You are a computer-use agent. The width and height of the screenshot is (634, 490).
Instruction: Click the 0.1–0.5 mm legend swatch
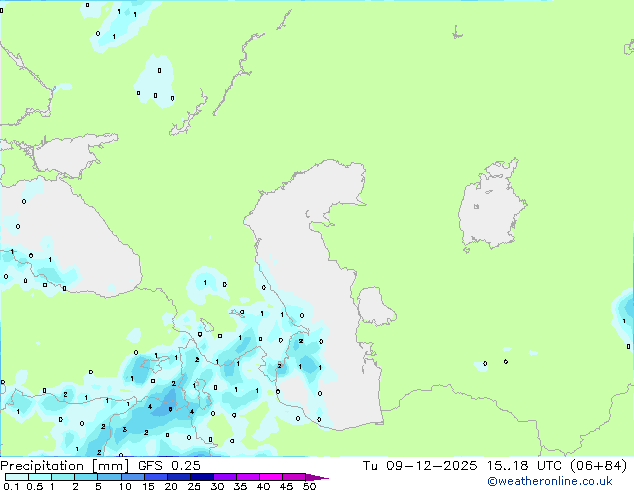pyautogui.click(x=17, y=477)
